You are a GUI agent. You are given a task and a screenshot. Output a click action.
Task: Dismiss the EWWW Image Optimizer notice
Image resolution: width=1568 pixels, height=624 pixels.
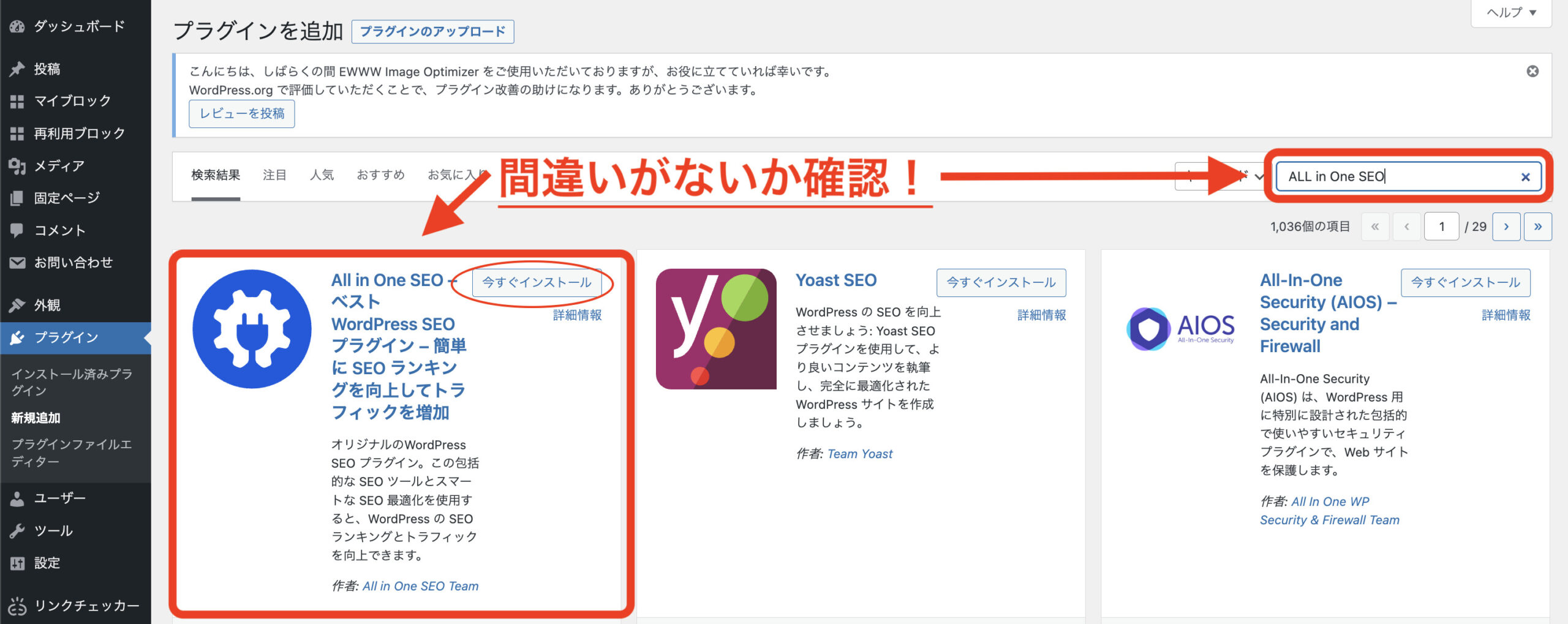point(1532,71)
